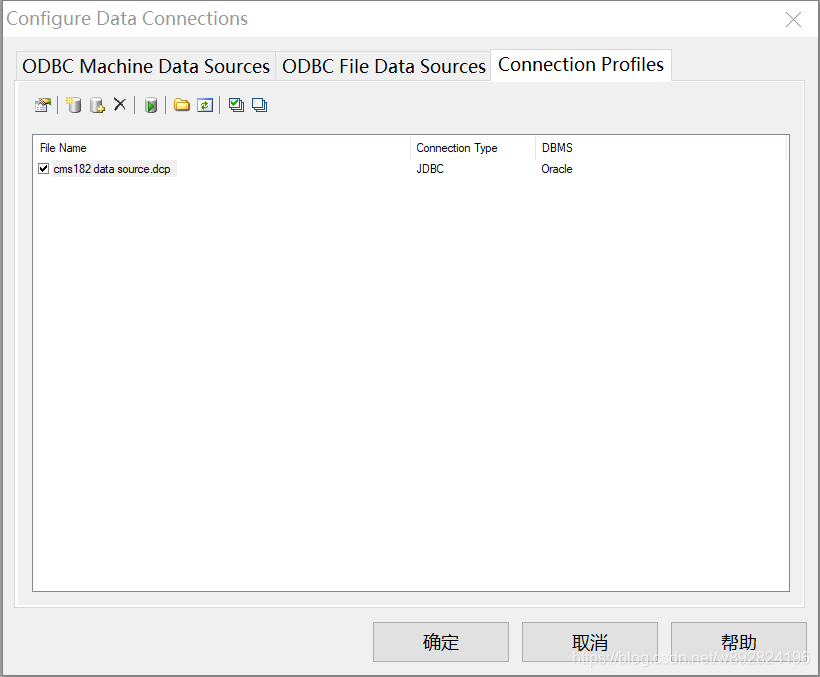The height and width of the screenshot is (677, 820).
Task: Select the cms182 data source.dcp row
Action: (110, 168)
